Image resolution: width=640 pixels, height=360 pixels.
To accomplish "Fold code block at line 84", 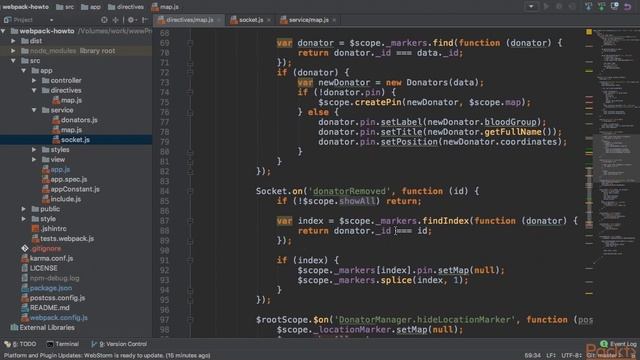I will click(190, 191).
